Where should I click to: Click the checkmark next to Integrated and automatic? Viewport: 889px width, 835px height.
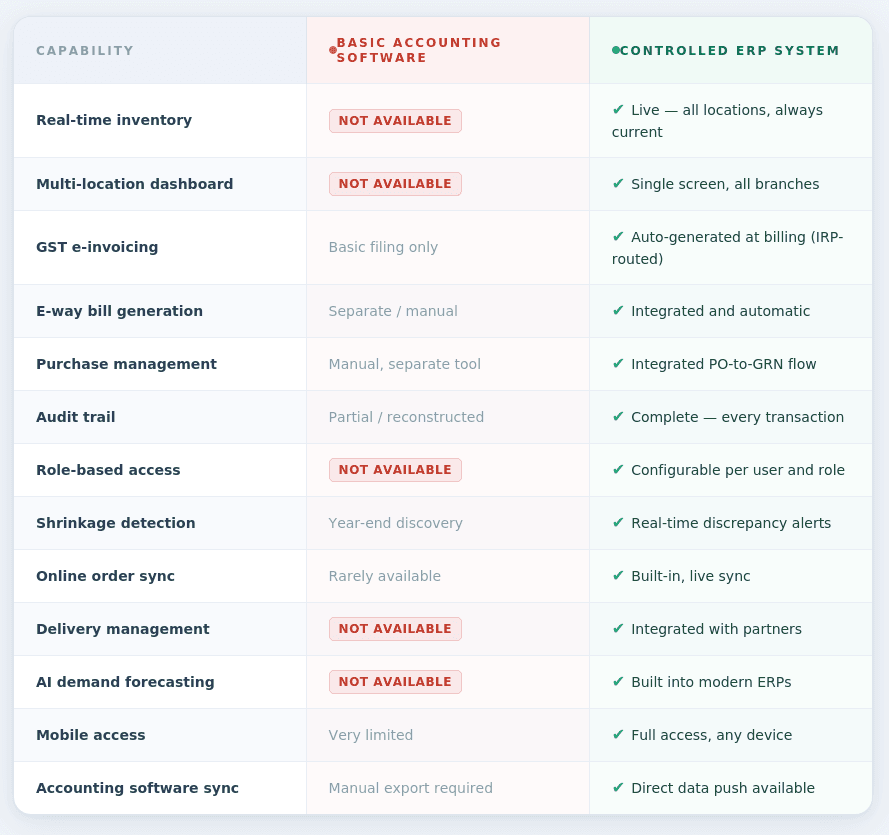[618, 311]
